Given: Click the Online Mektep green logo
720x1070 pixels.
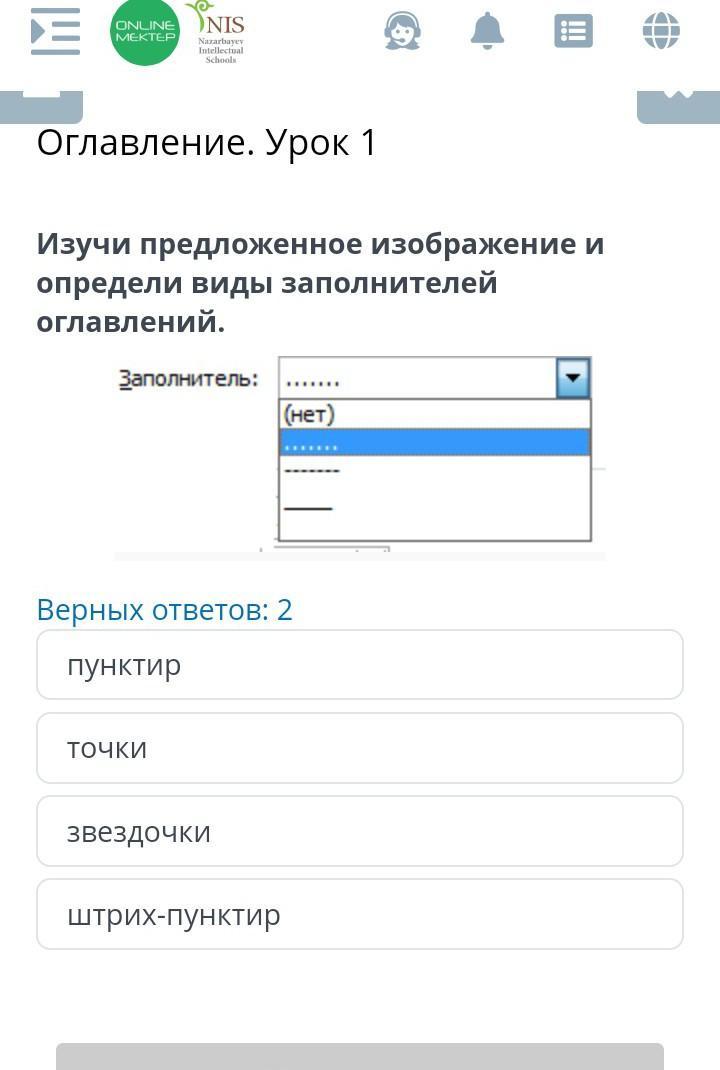Looking at the screenshot, I should click(x=144, y=32).
